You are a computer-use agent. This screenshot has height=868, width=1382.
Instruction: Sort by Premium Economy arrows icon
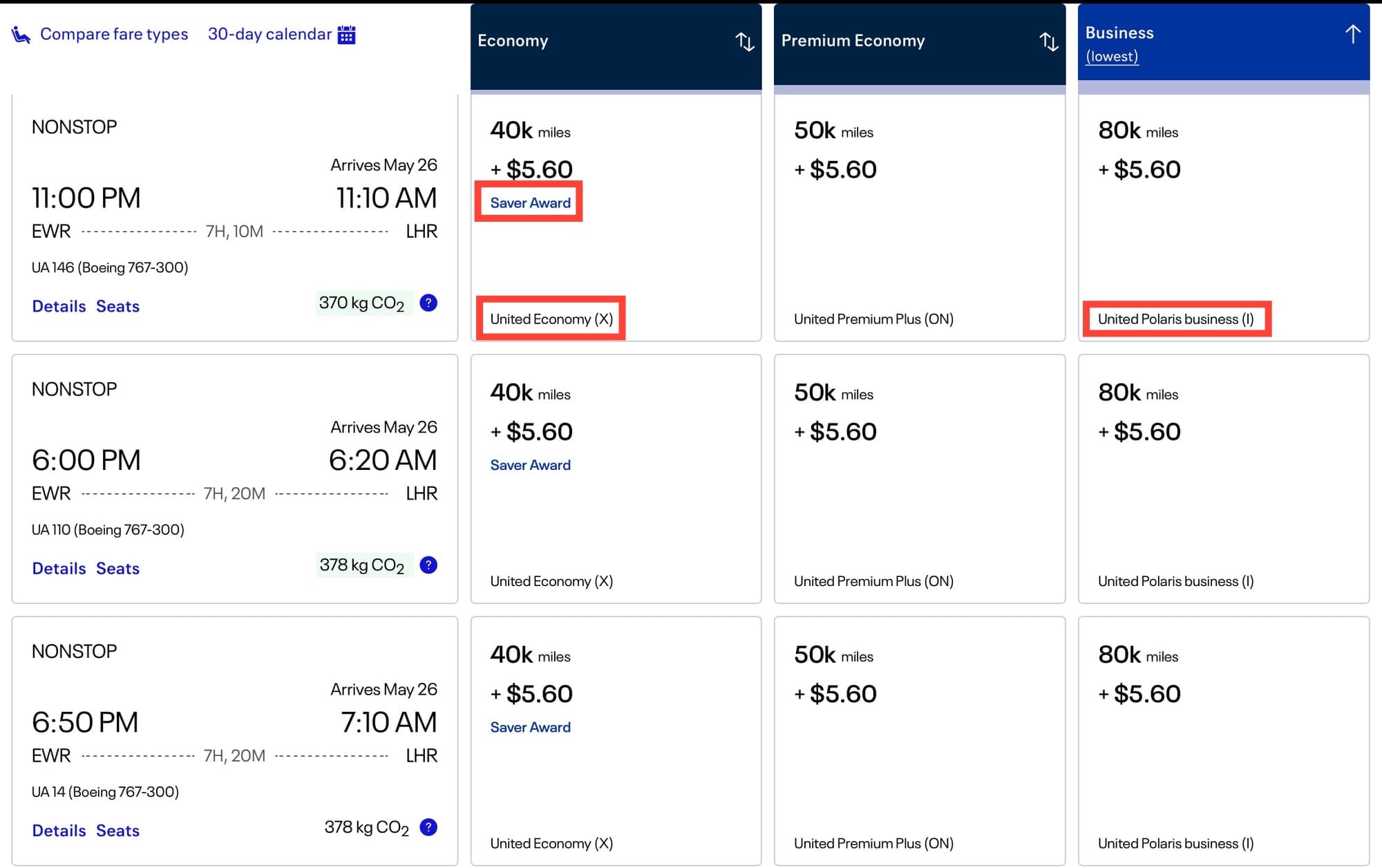[1048, 41]
